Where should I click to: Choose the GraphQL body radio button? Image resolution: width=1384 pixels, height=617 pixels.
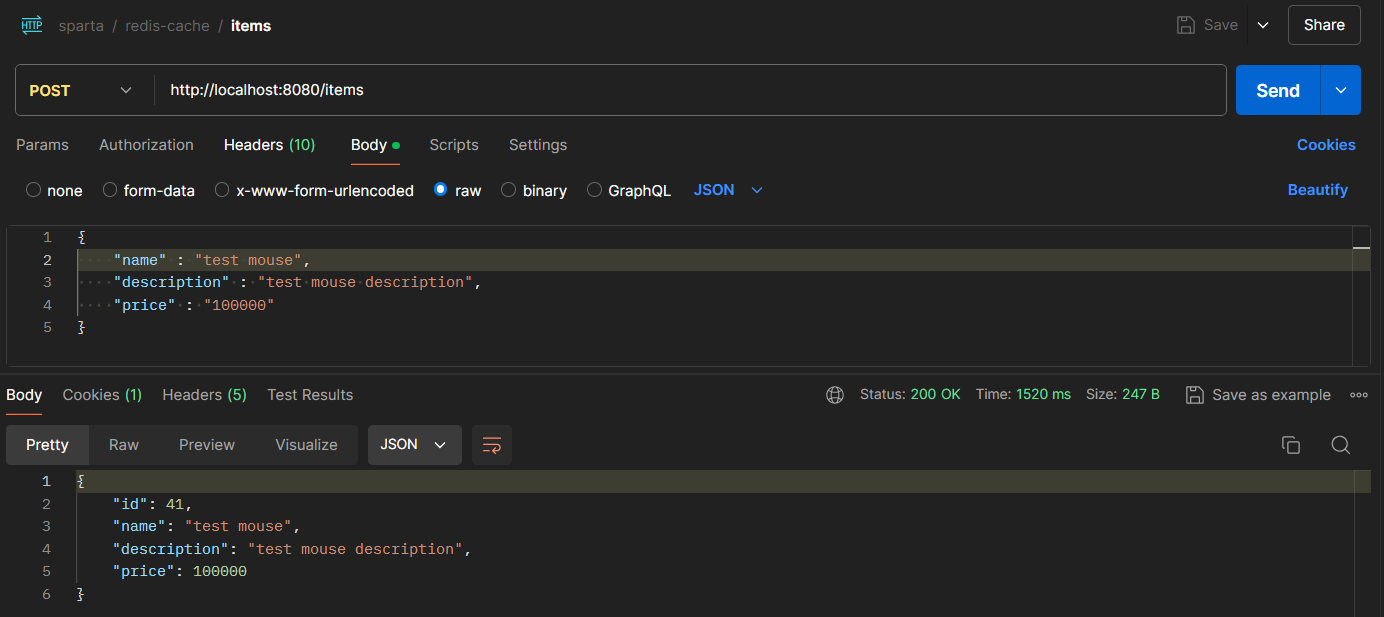[594, 190]
